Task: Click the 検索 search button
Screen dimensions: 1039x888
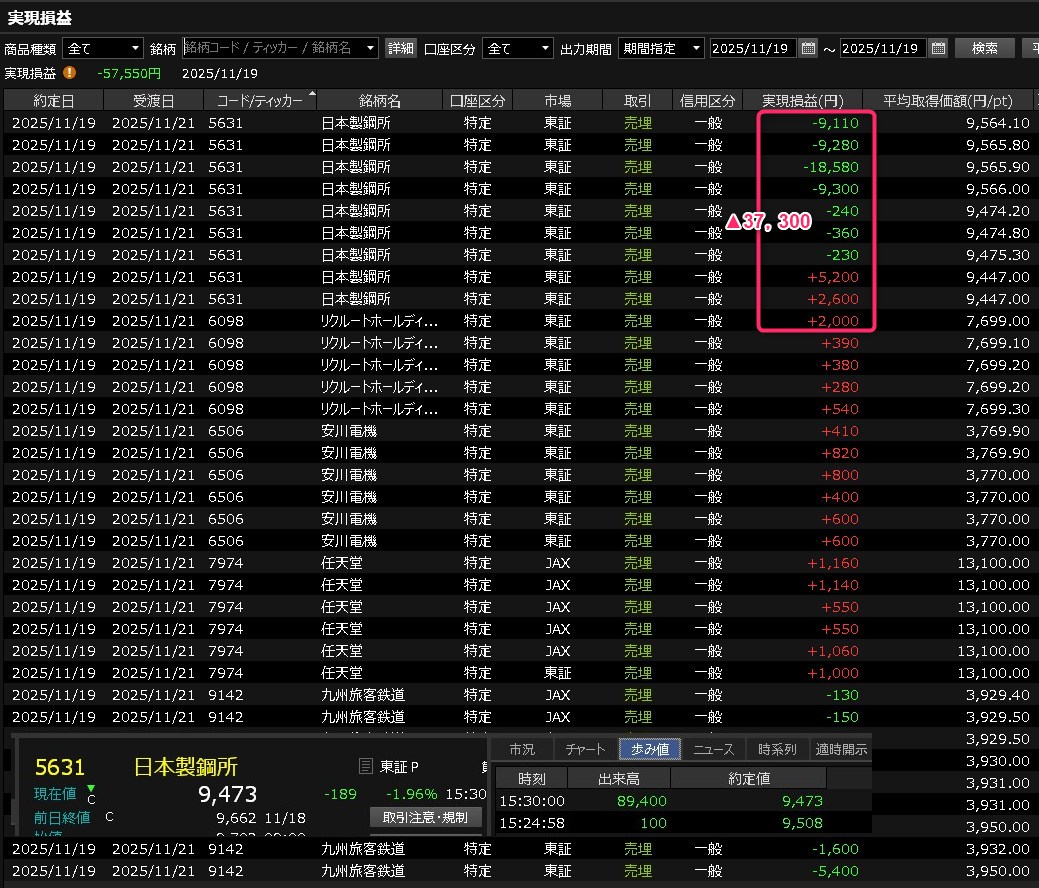Action: pos(984,48)
